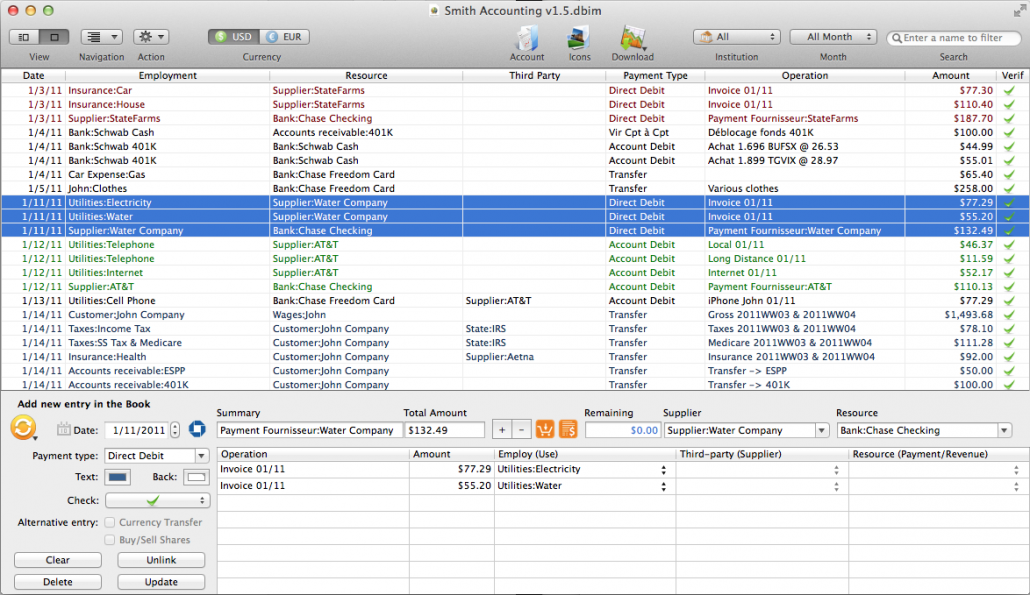Click Verif checkmark on Transfer -> ESPP row
The image size is (1030, 595).
[x=1009, y=371]
